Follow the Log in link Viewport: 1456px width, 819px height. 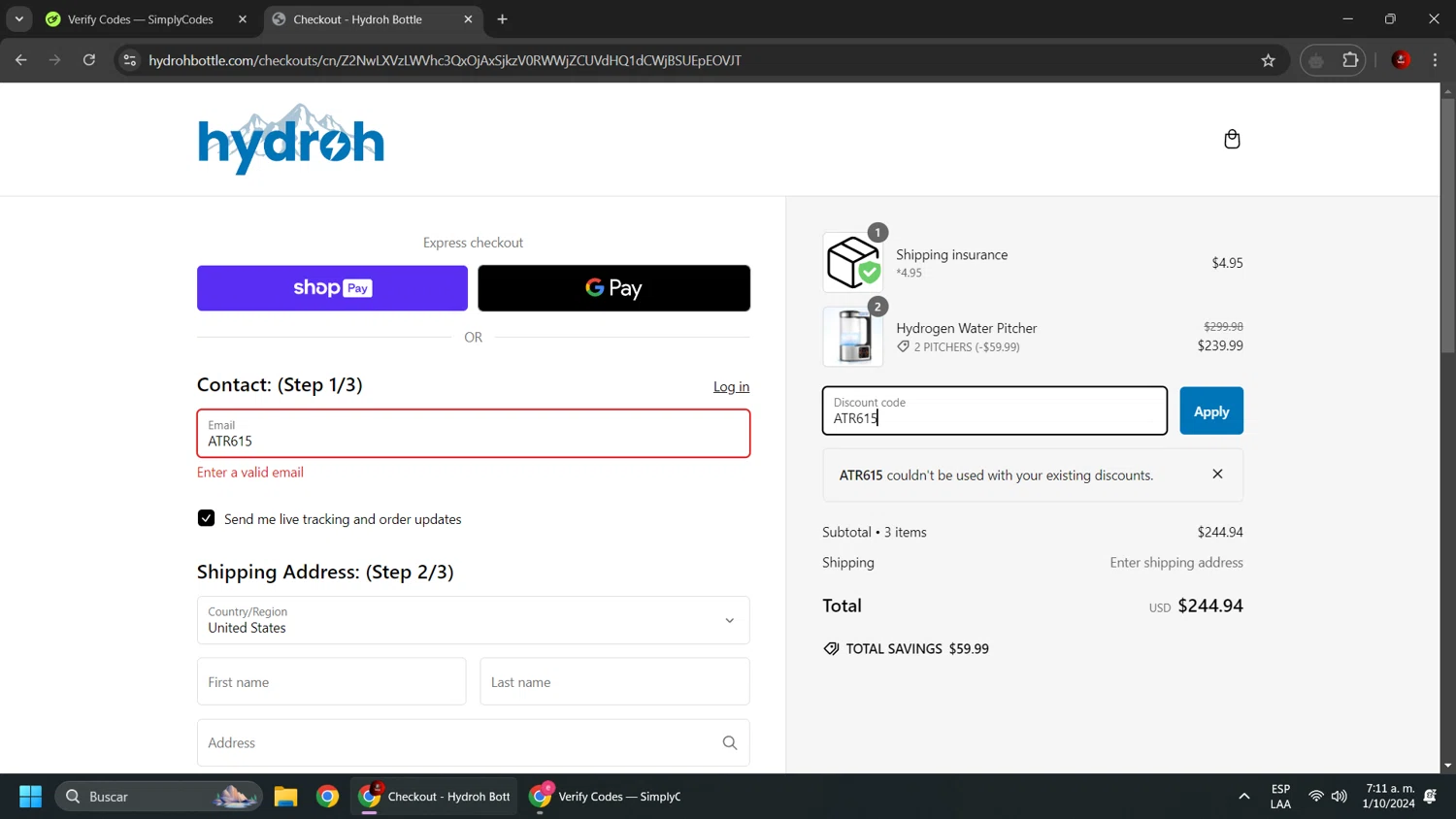[x=731, y=386]
